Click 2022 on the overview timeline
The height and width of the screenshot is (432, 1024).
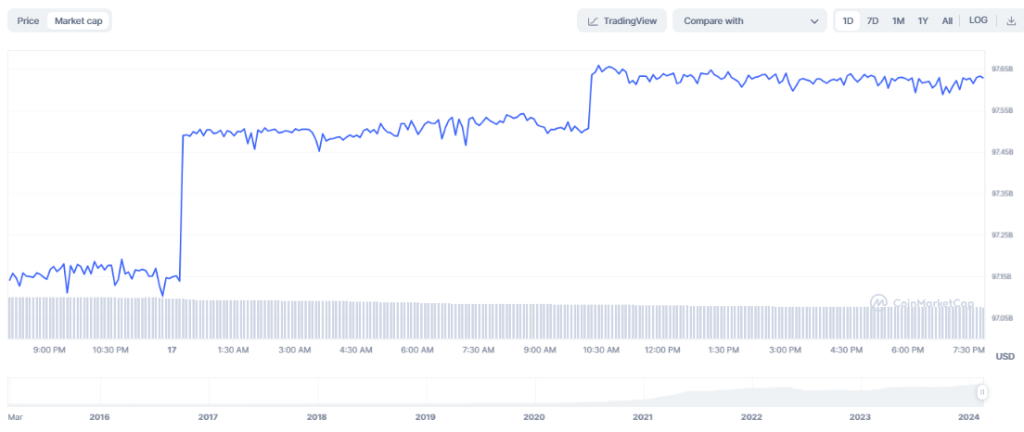752,416
